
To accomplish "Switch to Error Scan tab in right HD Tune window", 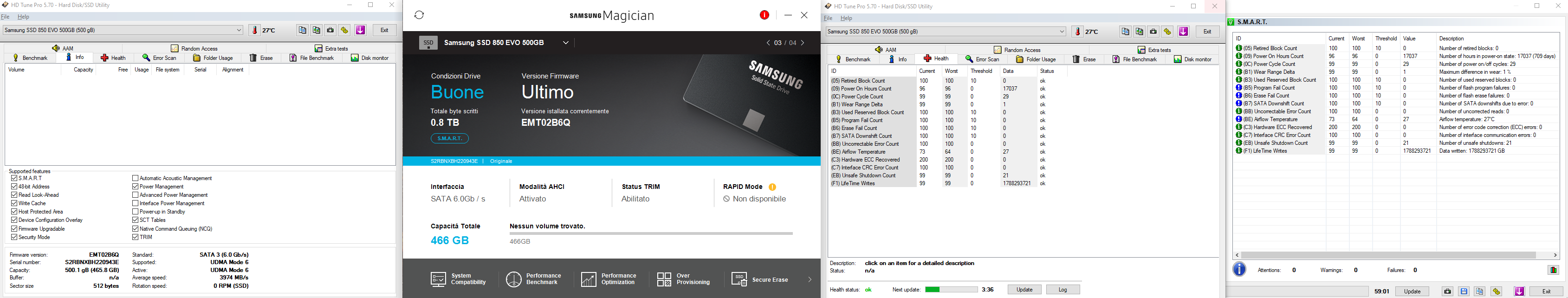I will (982, 59).
